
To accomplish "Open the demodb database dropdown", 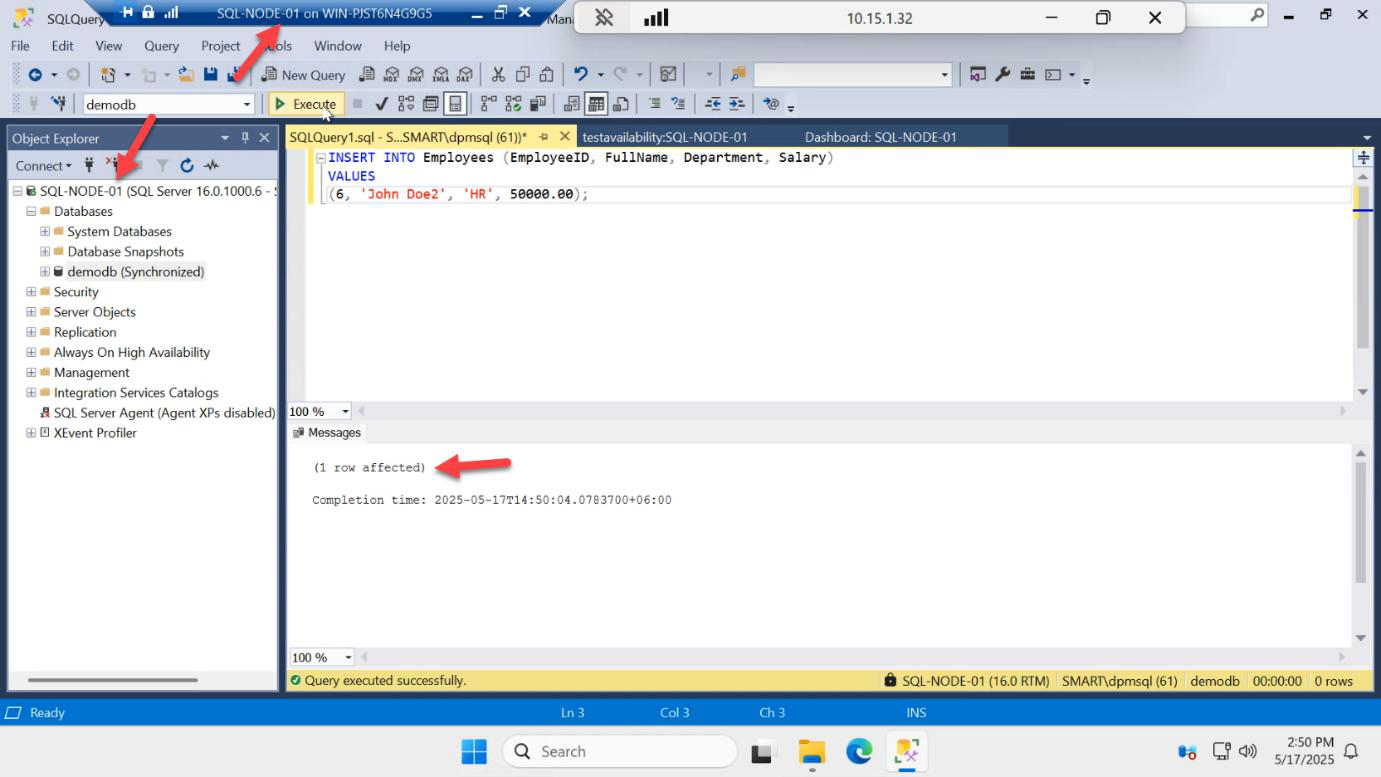I will 247,104.
